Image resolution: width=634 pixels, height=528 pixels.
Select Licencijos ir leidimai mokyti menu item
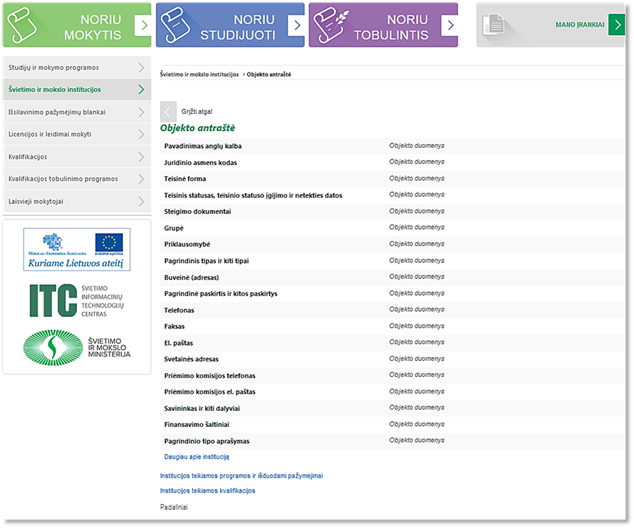point(77,134)
